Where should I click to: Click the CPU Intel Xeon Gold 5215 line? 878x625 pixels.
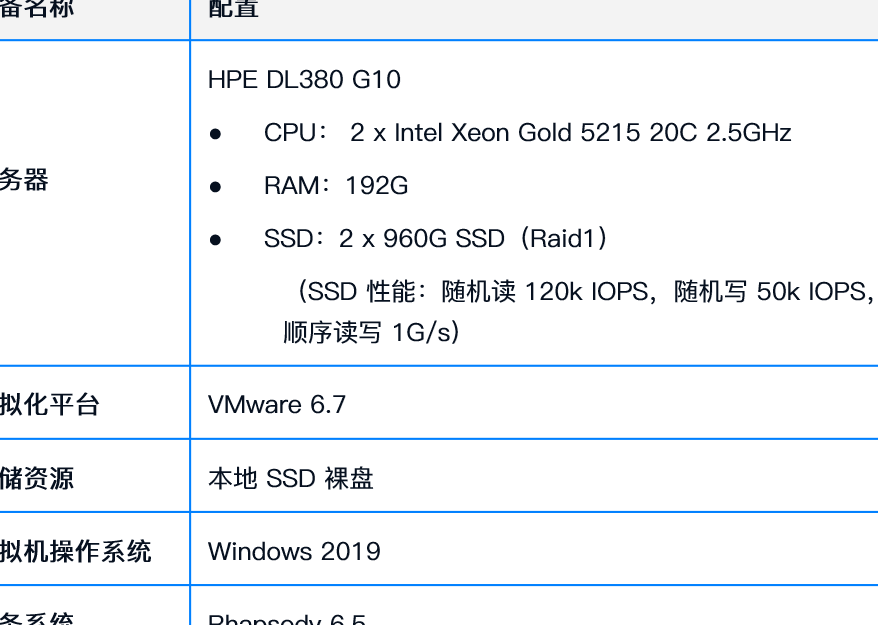point(527,133)
